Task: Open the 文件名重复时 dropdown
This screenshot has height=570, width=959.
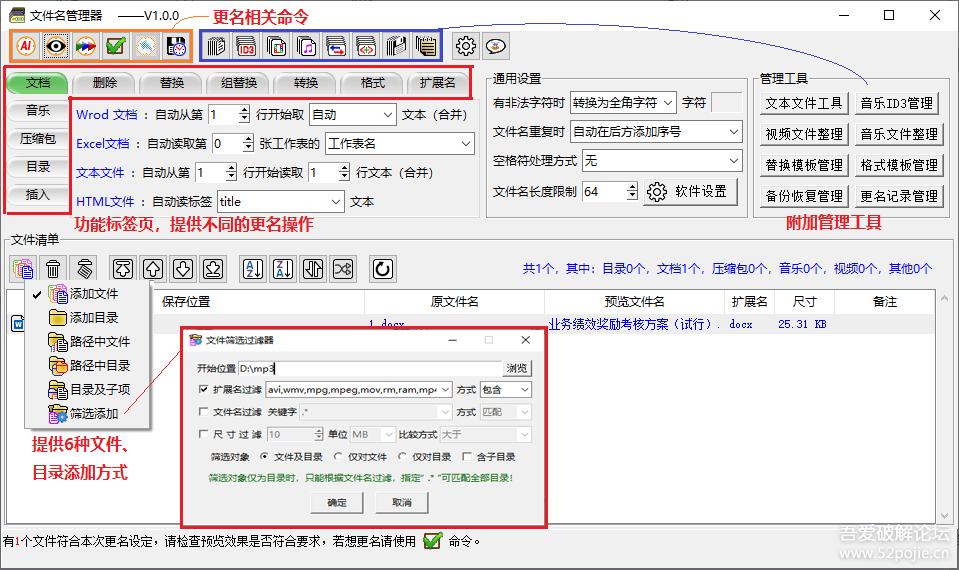Action: click(656, 131)
